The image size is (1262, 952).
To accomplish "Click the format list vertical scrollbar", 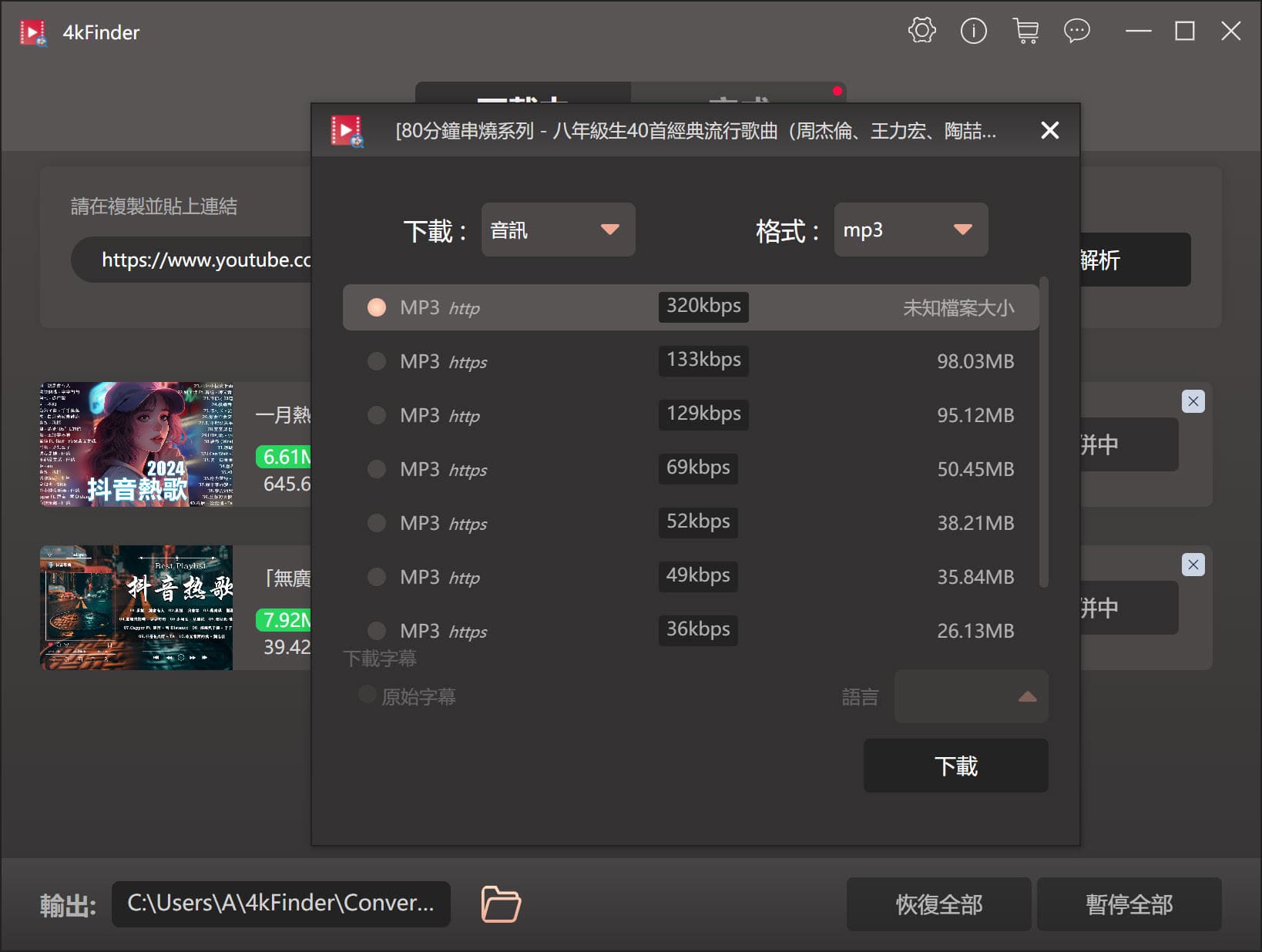I will (x=1043, y=431).
